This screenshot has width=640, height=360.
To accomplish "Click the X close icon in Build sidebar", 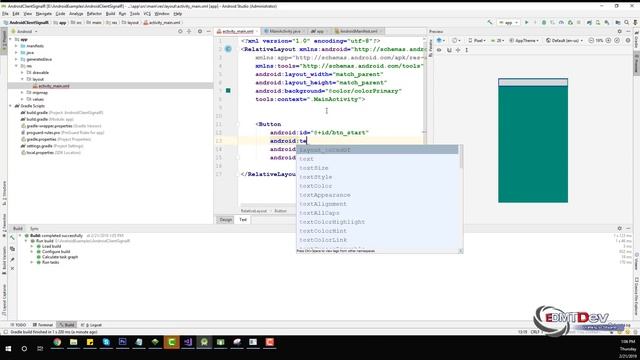I will tap(12, 269).
